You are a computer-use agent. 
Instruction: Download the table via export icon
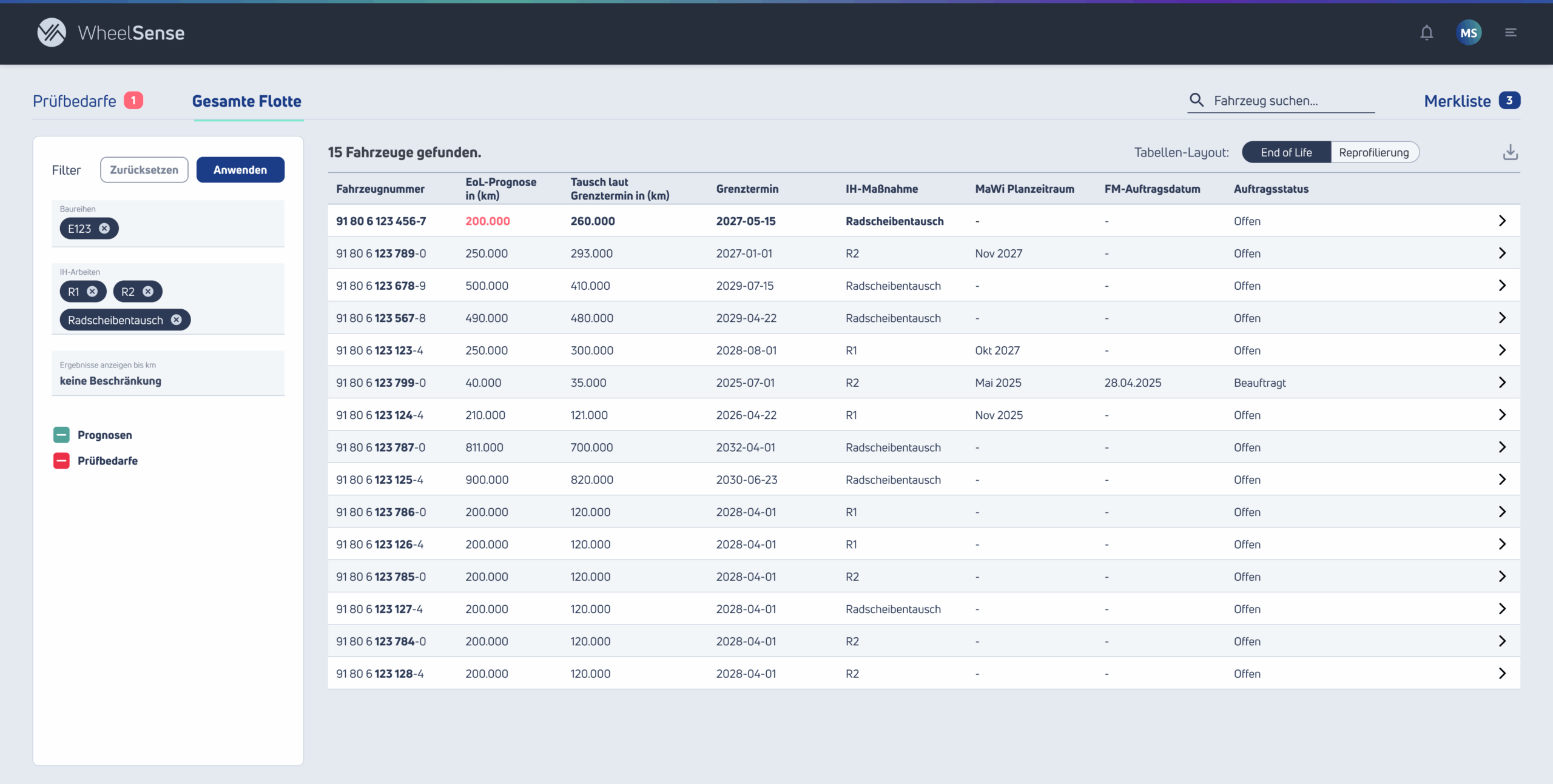[x=1511, y=152]
